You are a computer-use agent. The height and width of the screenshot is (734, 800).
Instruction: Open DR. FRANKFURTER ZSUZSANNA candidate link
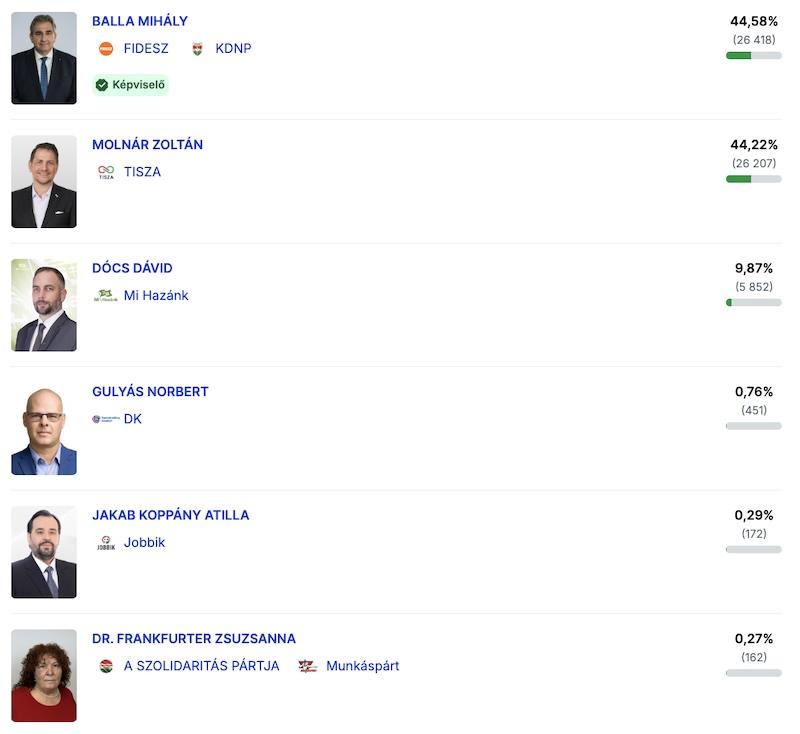(193, 639)
